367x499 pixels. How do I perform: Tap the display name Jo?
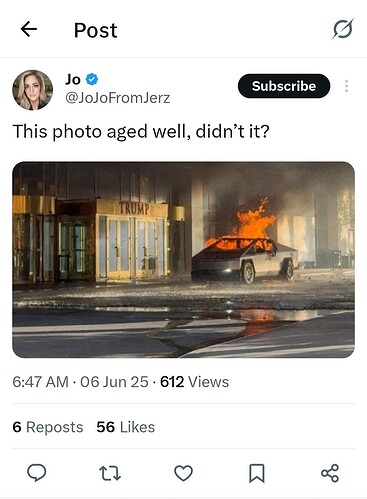click(x=73, y=80)
